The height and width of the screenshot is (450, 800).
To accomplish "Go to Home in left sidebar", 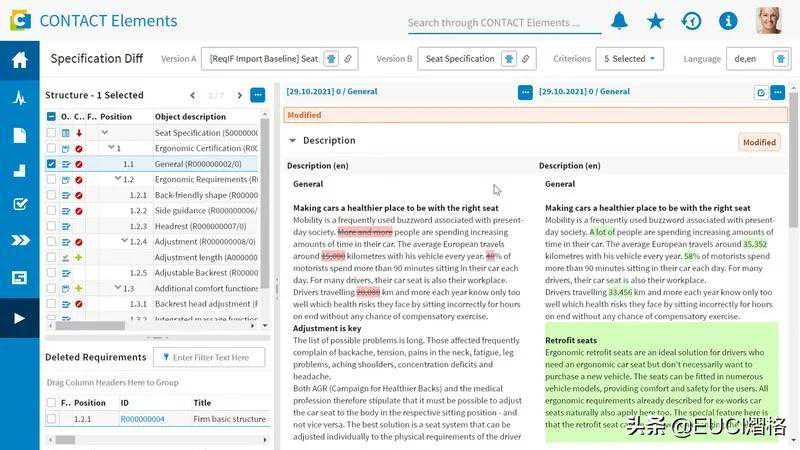I will (x=19, y=59).
